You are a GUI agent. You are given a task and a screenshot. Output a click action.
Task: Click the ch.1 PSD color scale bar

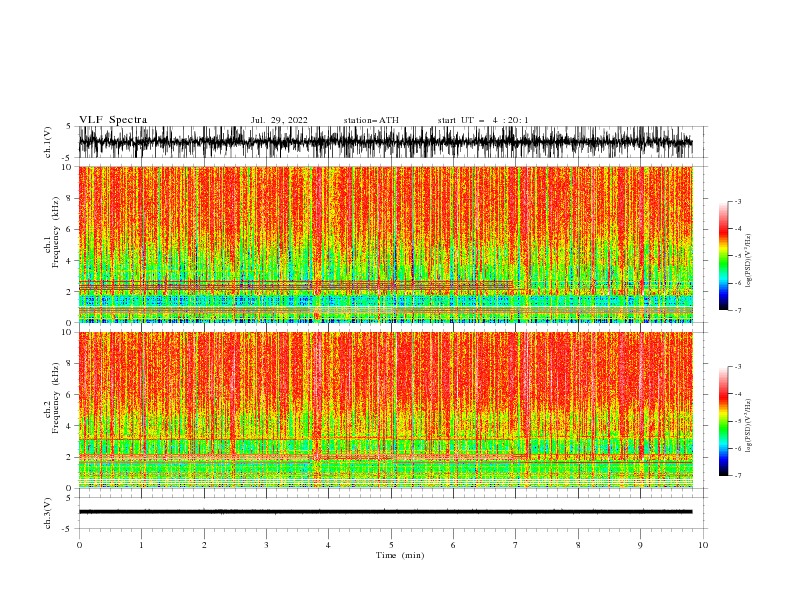723,256
